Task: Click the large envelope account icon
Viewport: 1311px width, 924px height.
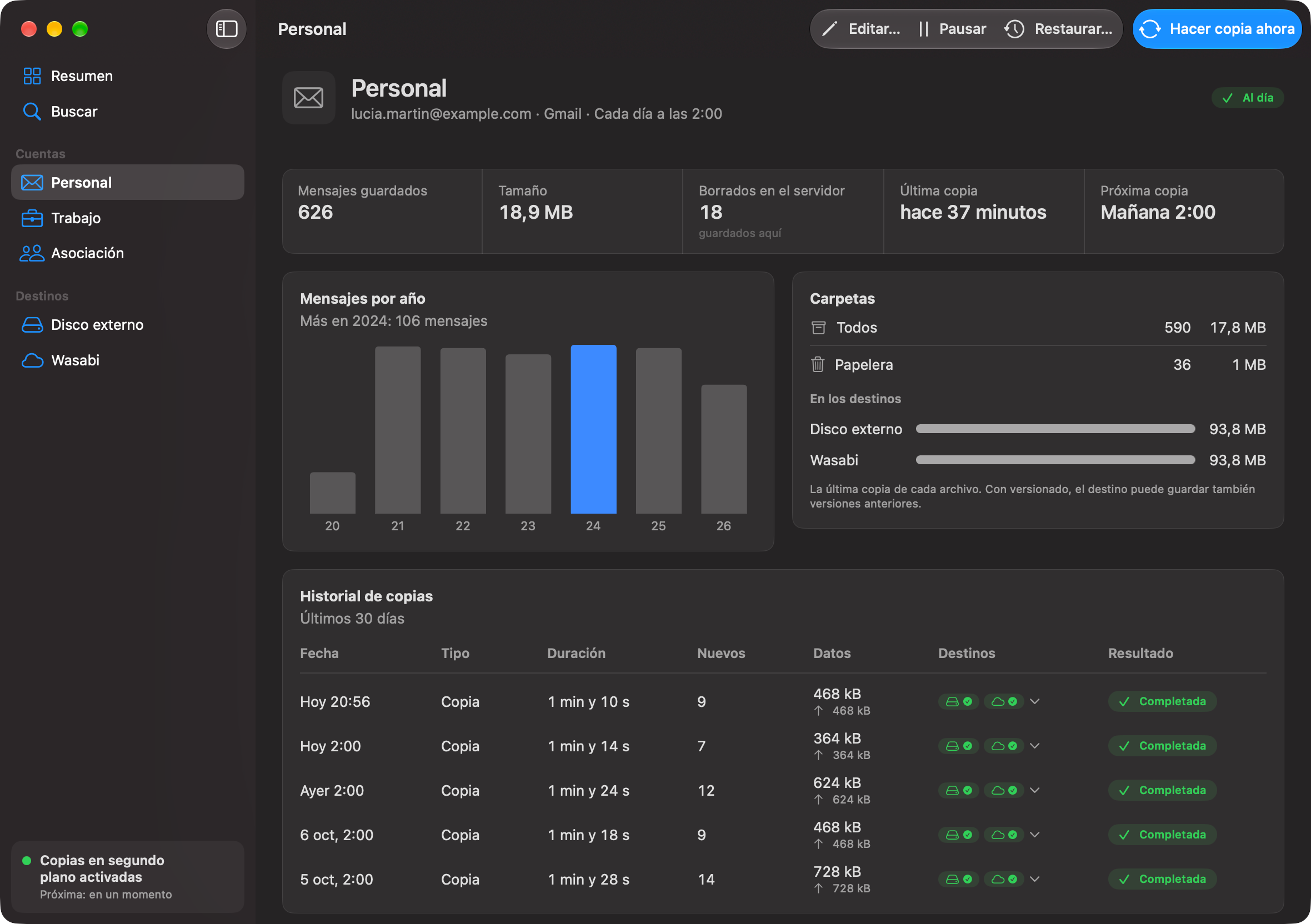Action: pyautogui.click(x=309, y=98)
